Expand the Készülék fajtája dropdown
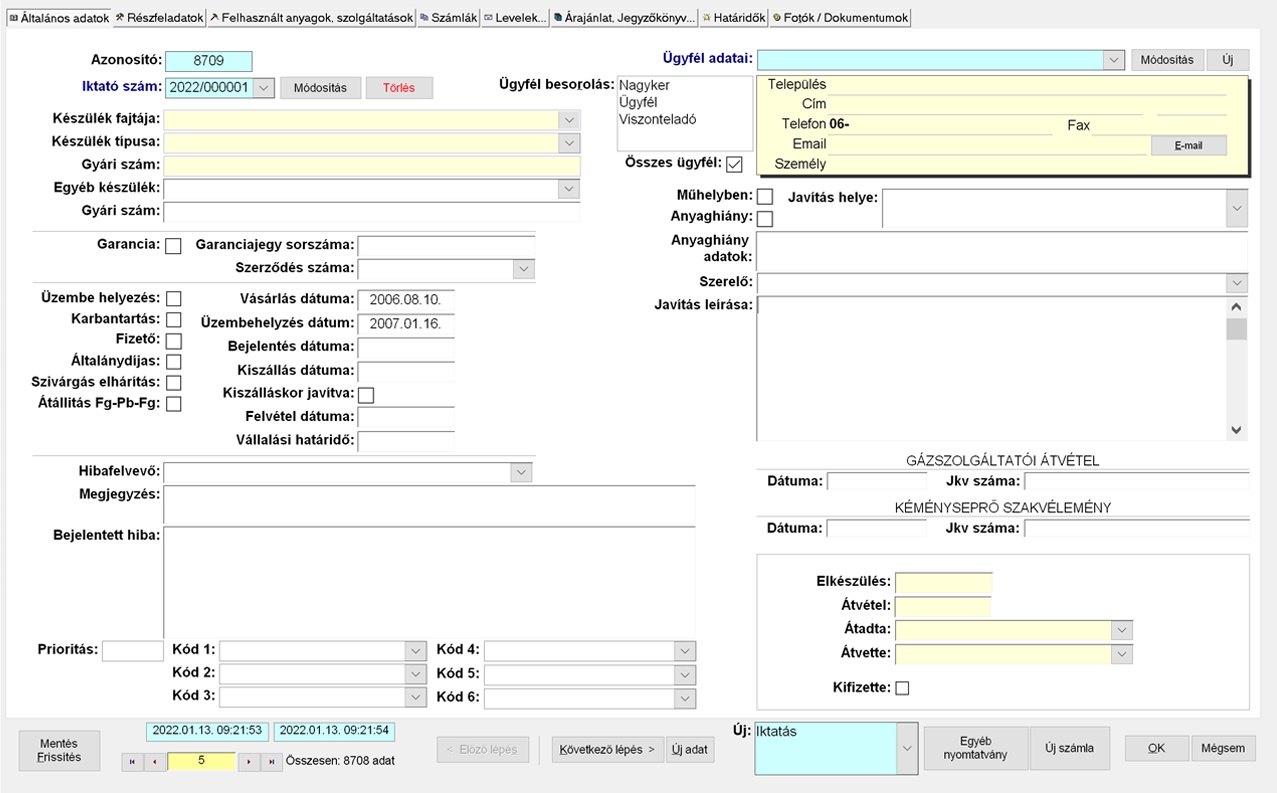1277x793 pixels. tap(569, 120)
